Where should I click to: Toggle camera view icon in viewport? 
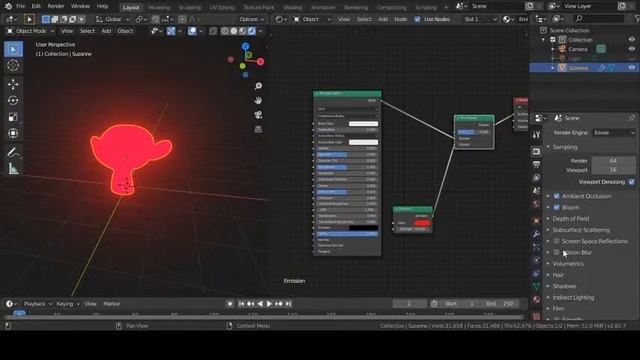(258, 115)
